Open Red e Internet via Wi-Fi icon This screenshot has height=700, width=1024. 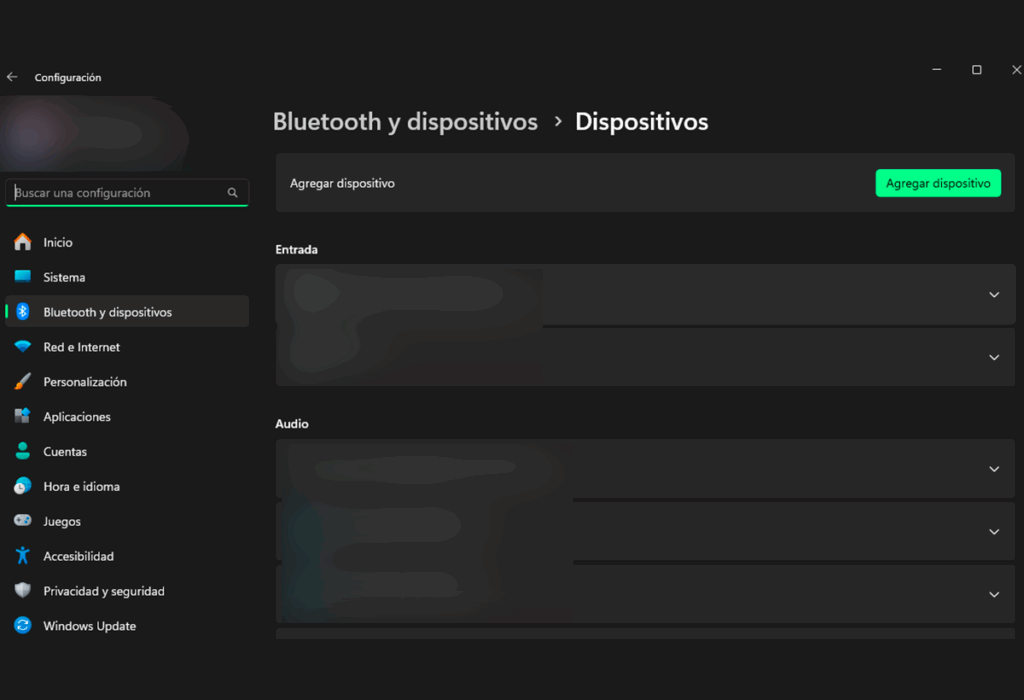click(23, 347)
